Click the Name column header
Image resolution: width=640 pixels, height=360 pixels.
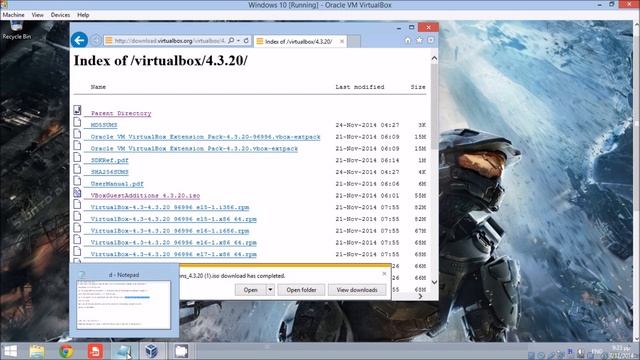tap(98, 87)
